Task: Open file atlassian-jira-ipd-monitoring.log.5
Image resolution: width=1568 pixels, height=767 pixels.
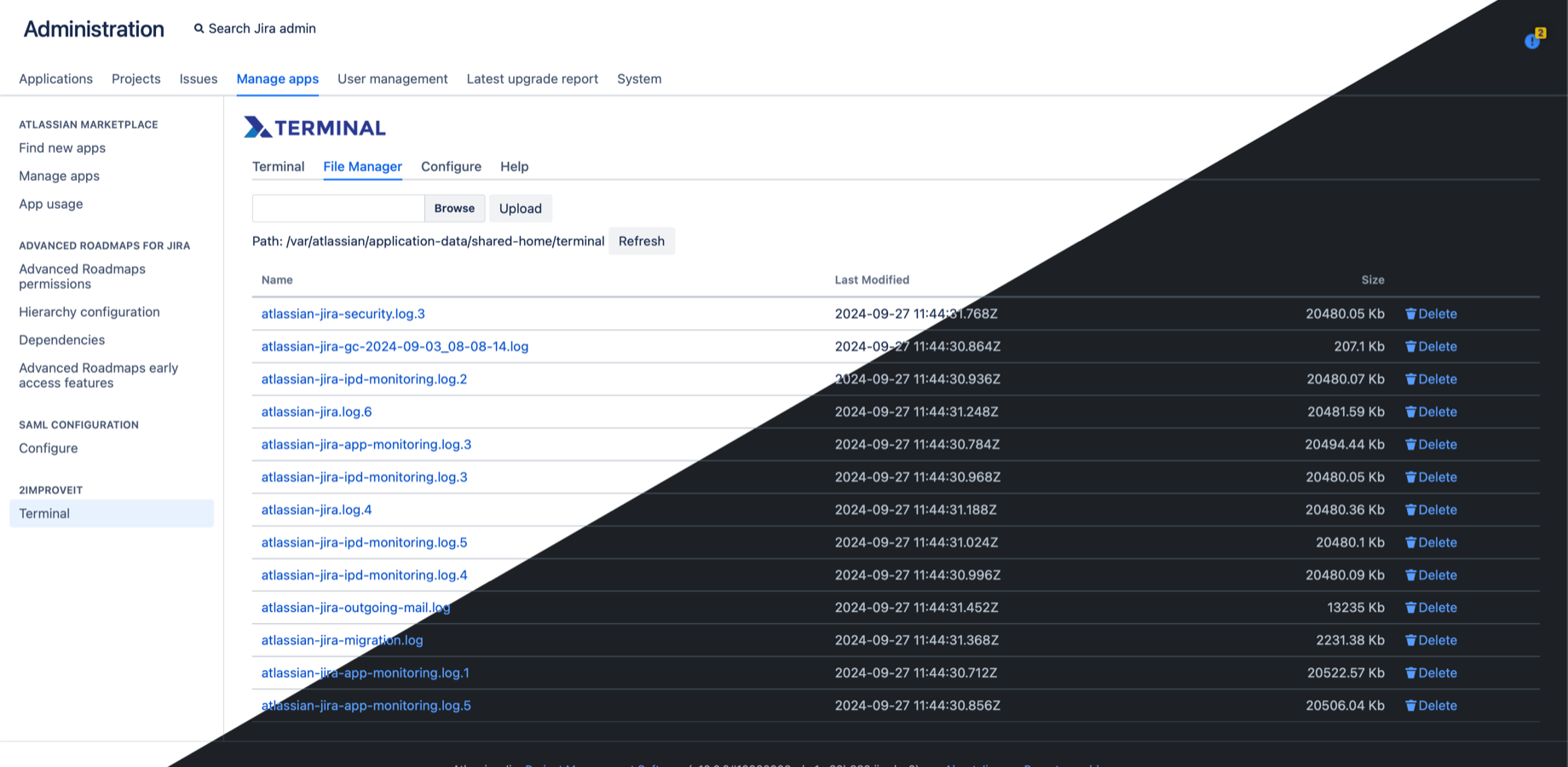Action: click(x=364, y=542)
